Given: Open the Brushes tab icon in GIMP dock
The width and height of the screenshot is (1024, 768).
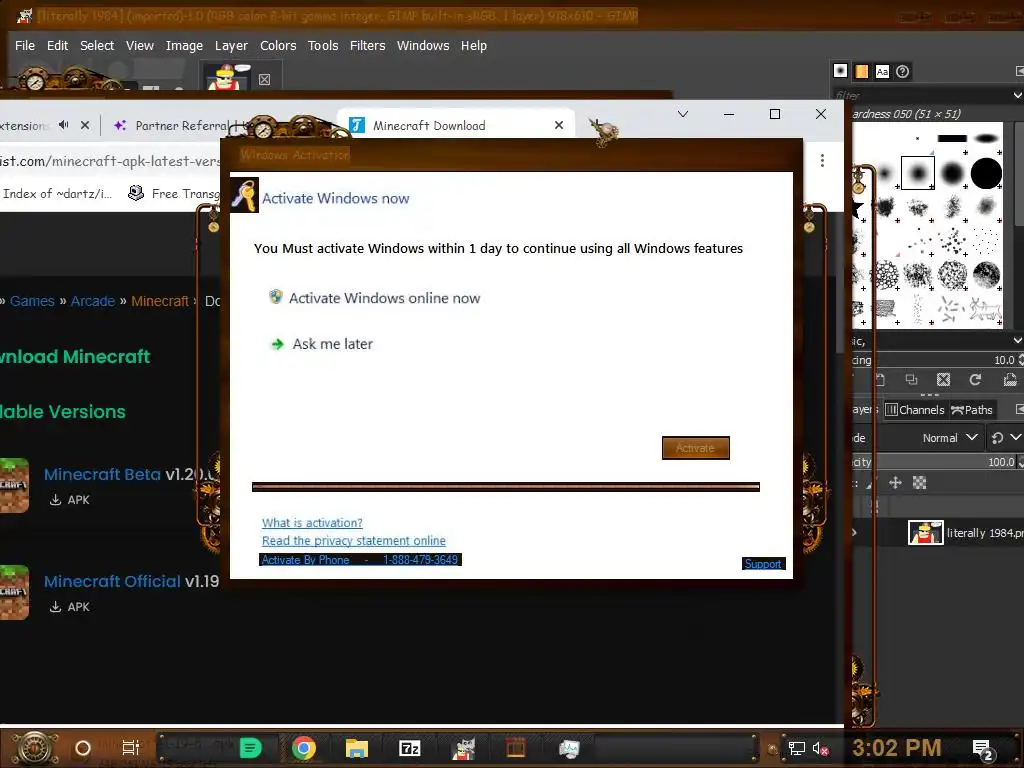Looking at the screenshot, I should [840, 71].
